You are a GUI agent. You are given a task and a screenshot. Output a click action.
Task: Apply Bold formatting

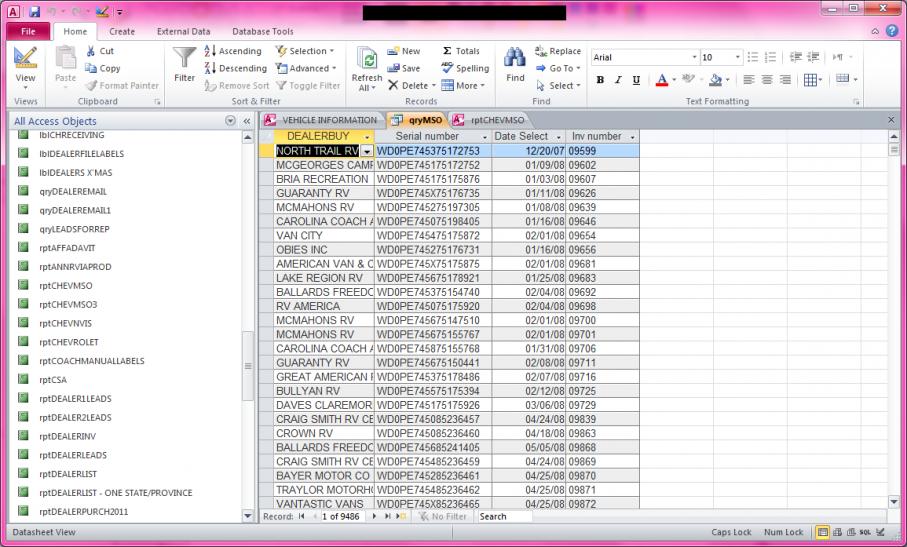click(x=600, y=80)
